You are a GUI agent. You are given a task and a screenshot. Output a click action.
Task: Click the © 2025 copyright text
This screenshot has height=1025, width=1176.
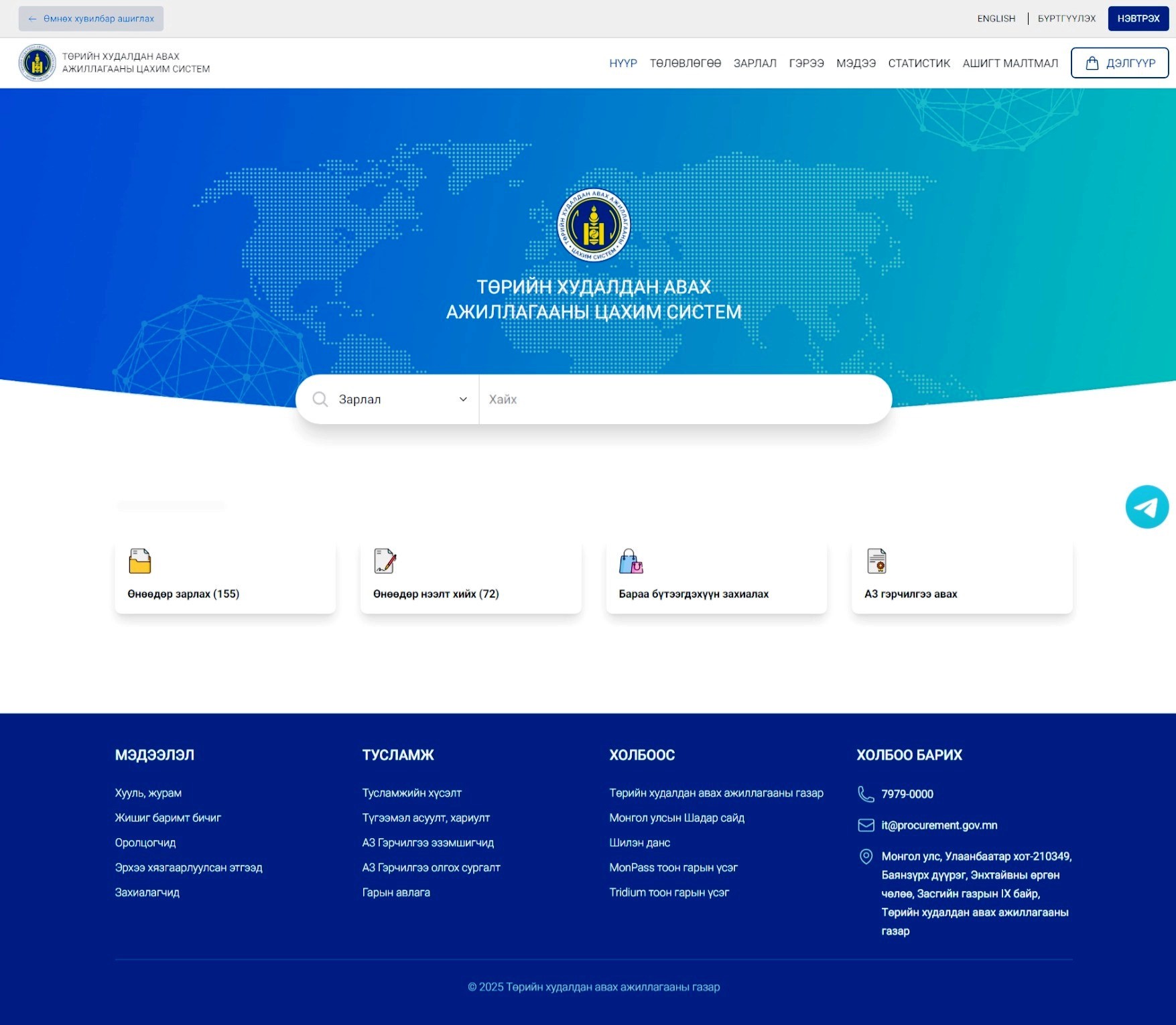pos(594,987)
